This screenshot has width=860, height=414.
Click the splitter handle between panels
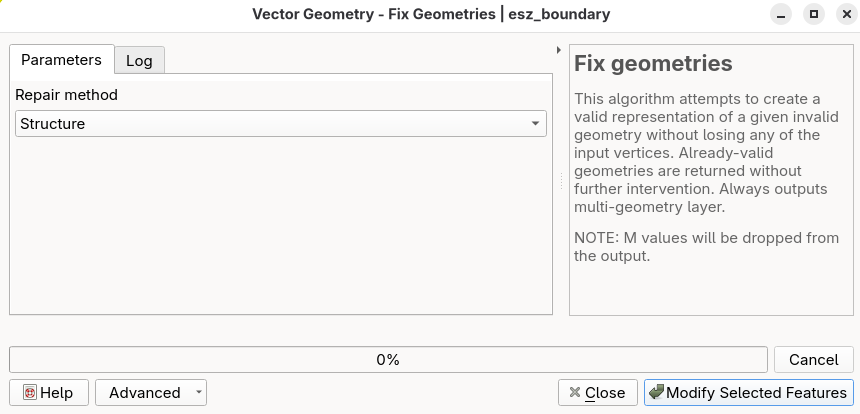click(561, 182)
